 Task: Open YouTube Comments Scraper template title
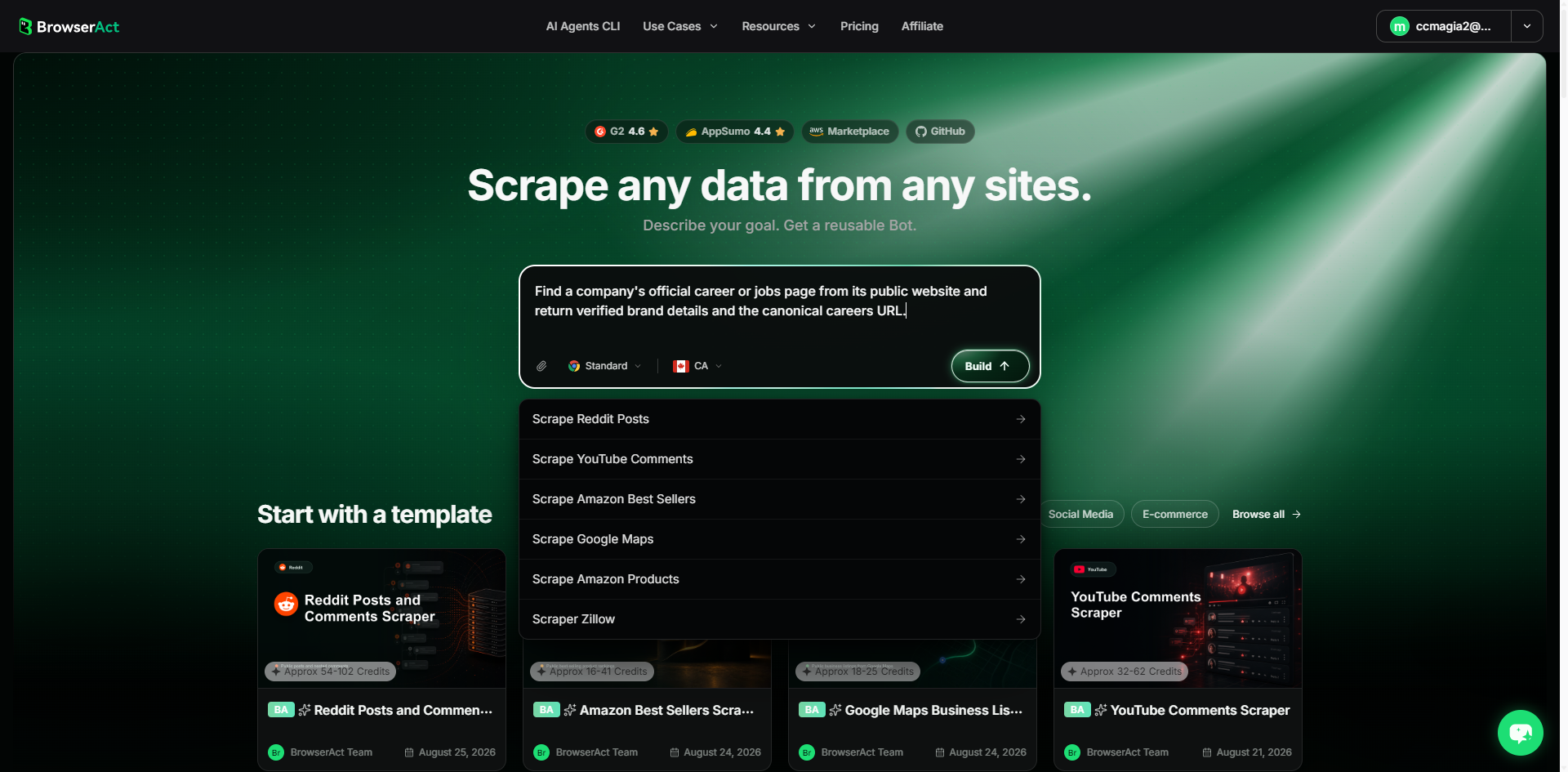[1200, 711]
